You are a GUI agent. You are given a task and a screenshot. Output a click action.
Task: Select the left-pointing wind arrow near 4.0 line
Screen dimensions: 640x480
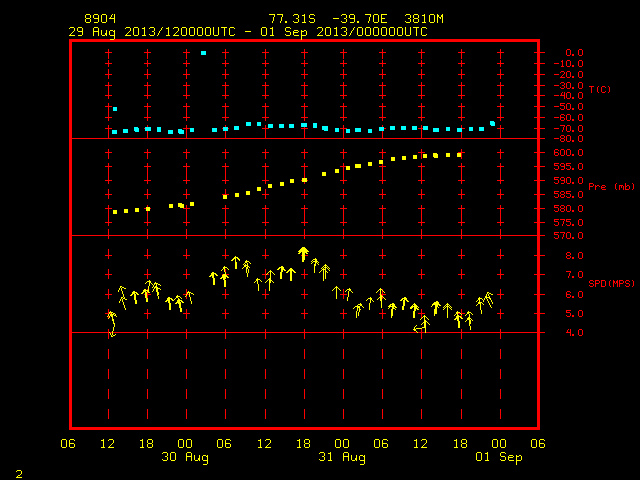pos(418,328)
